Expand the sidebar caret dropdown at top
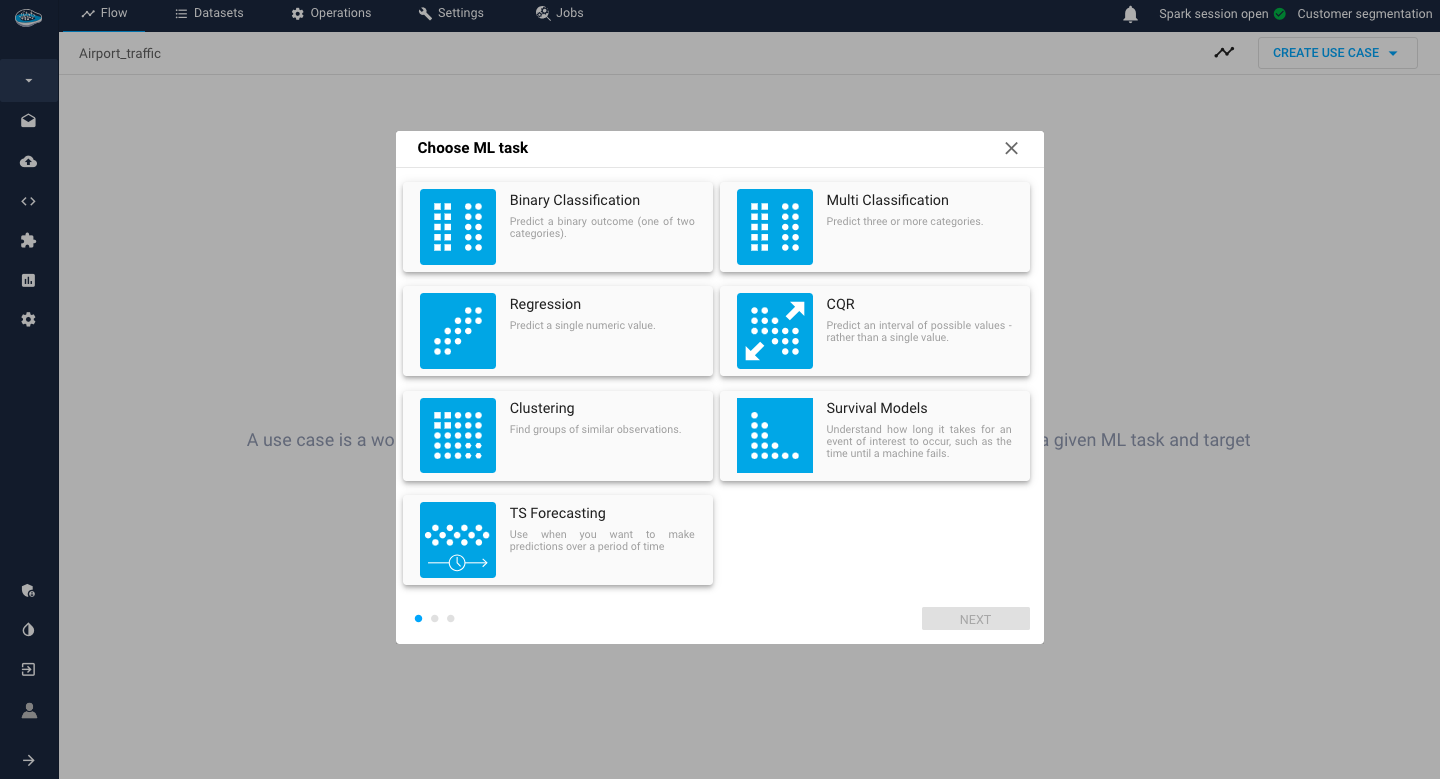 pyautogui.click(x=28, y=80)
